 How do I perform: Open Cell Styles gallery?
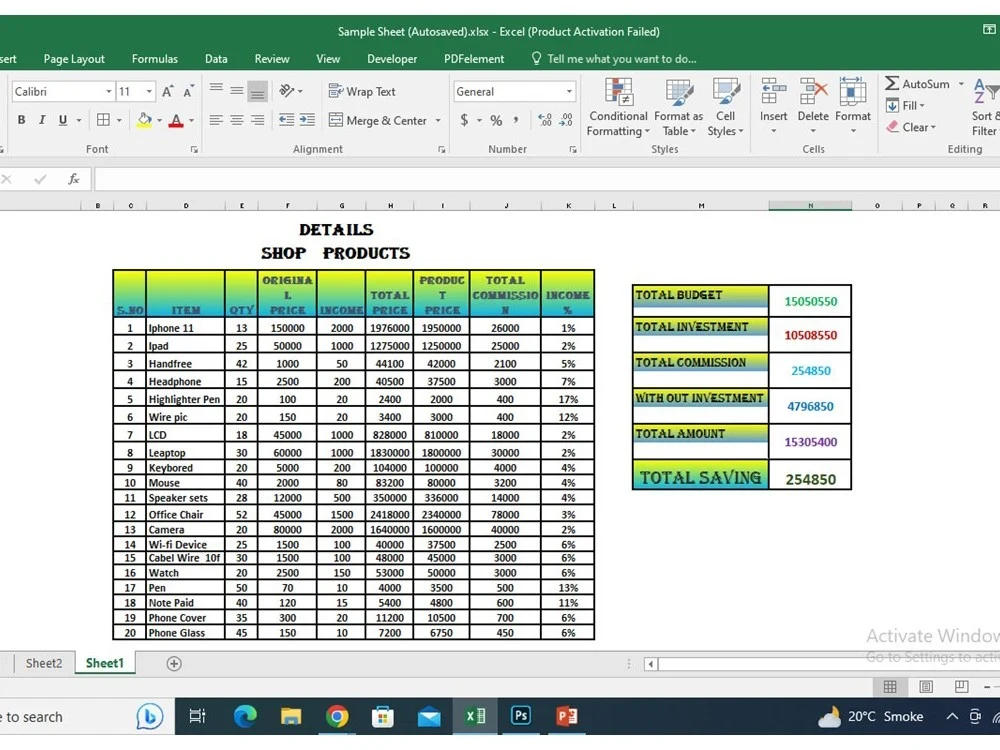pos(725,107)
